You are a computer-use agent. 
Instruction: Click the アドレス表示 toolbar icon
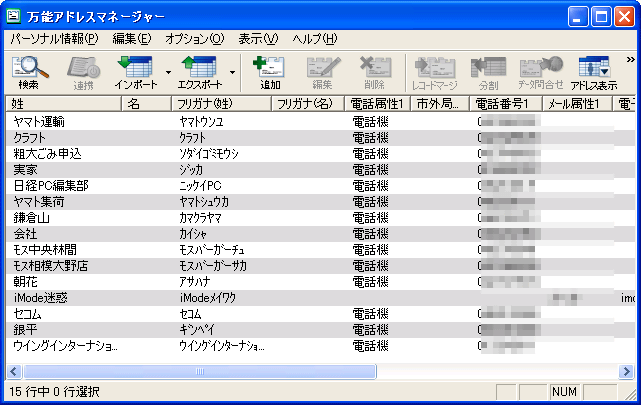click(x=594, y=73)
